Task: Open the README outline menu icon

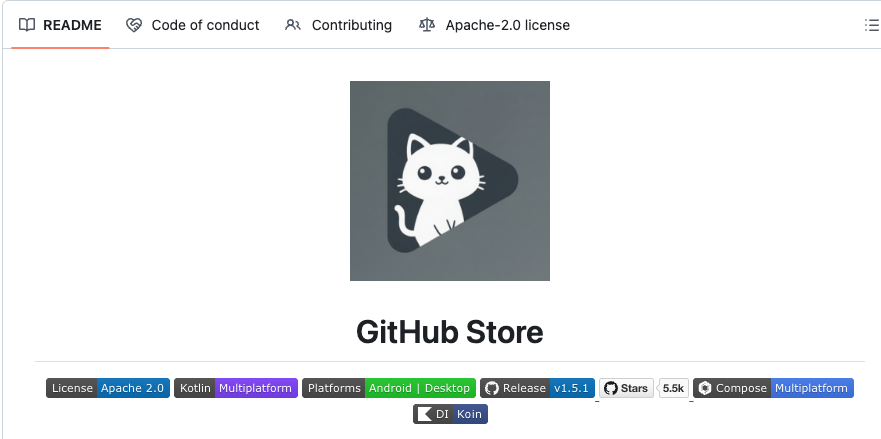Action: pos(871,25)
